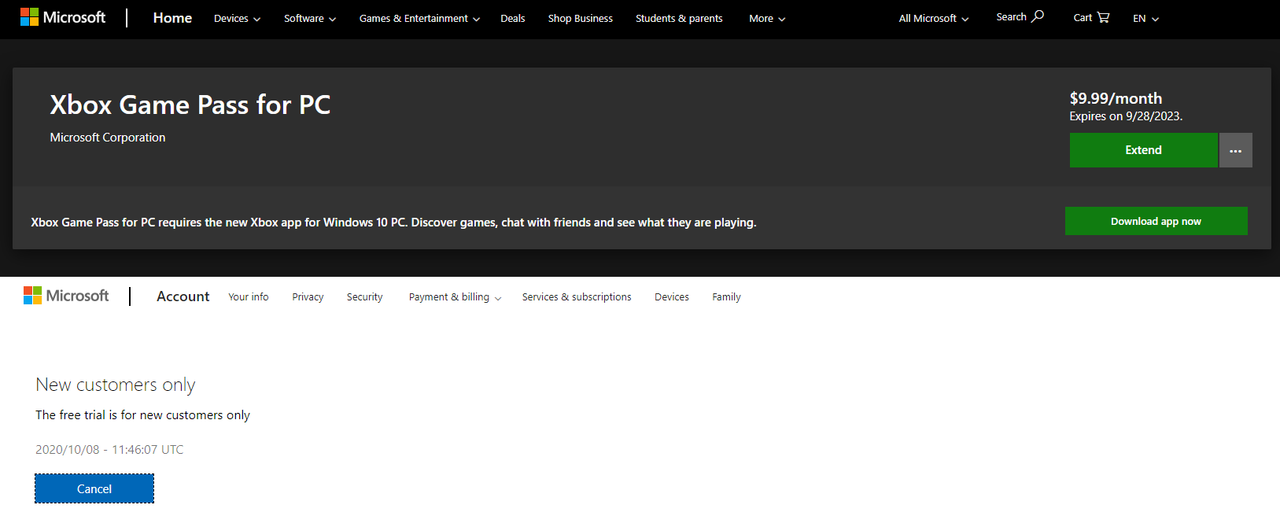Go to Home in the store navigation
The height and width of the screenshot is (530, 1280).
tap(172, 18)
